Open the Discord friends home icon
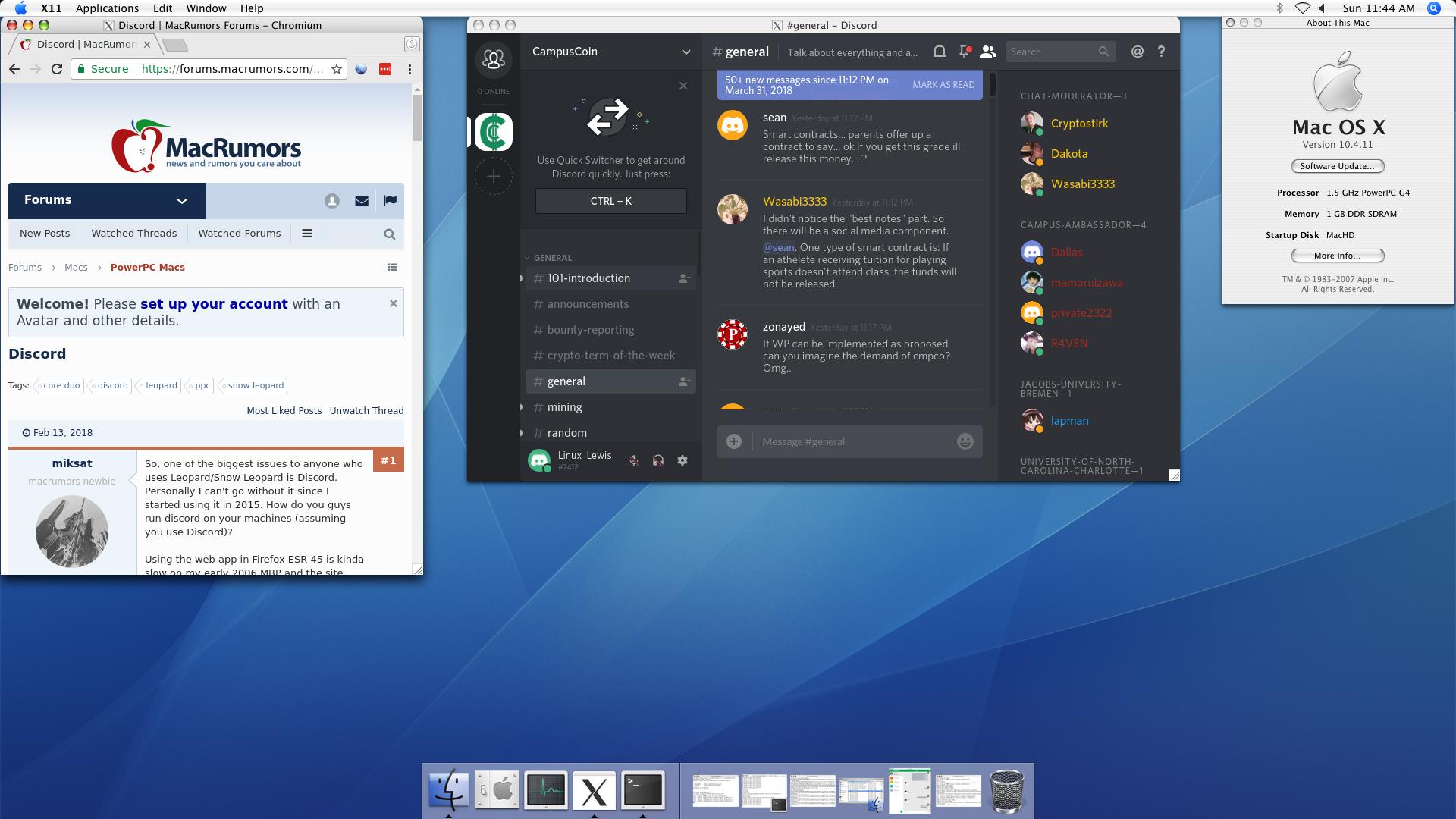The image size is (1456, 819). [494, 59]
